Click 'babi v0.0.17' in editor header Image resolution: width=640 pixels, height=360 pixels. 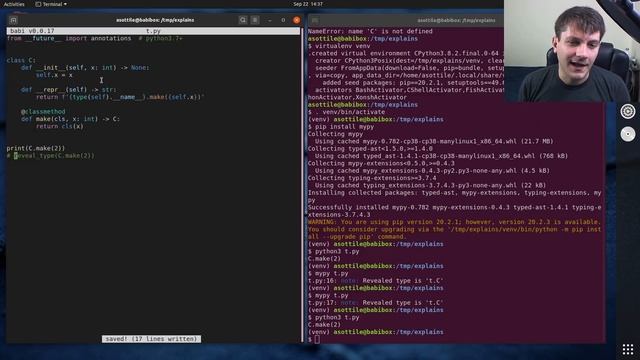pos(32,31)
